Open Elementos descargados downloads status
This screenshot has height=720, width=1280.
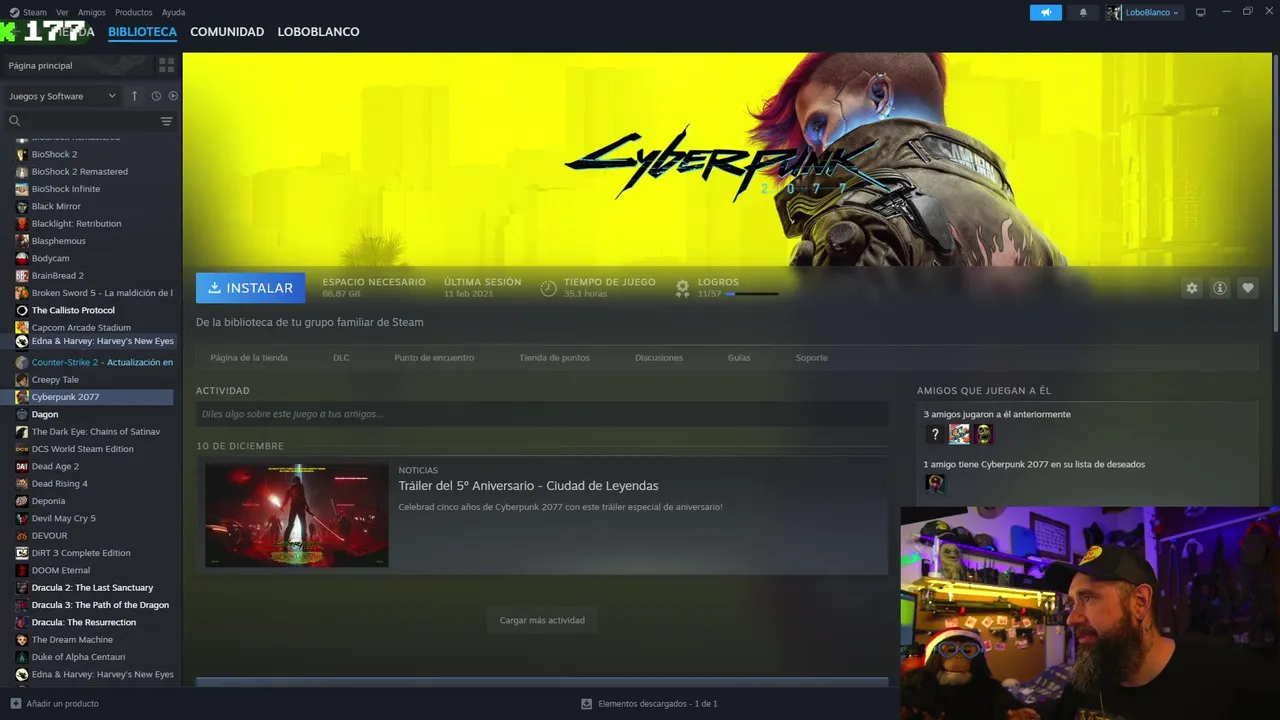pos(650,704)
